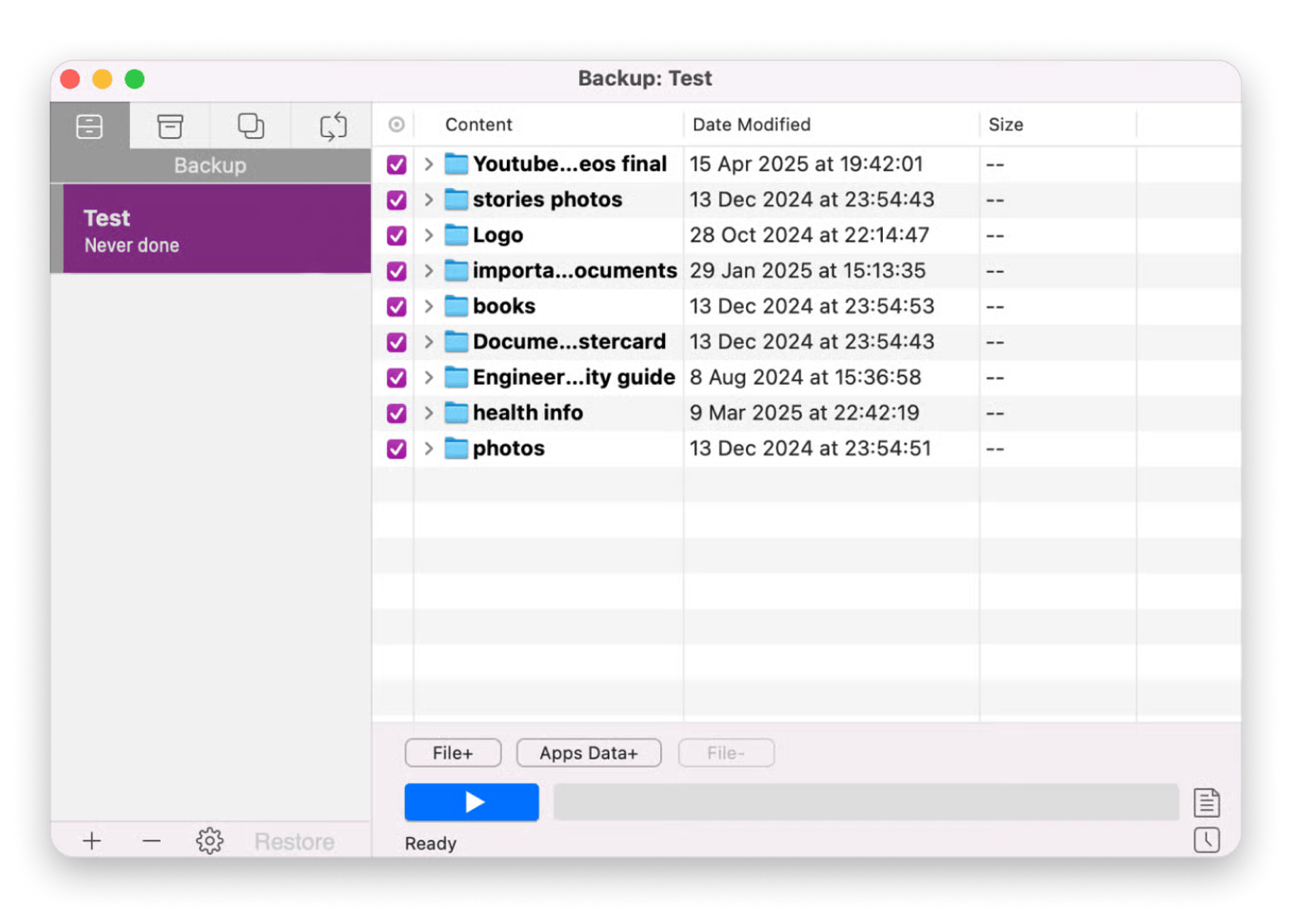Click the Apps Data+ button
The height and width of the screenshot is (924, 1292).
588,753
